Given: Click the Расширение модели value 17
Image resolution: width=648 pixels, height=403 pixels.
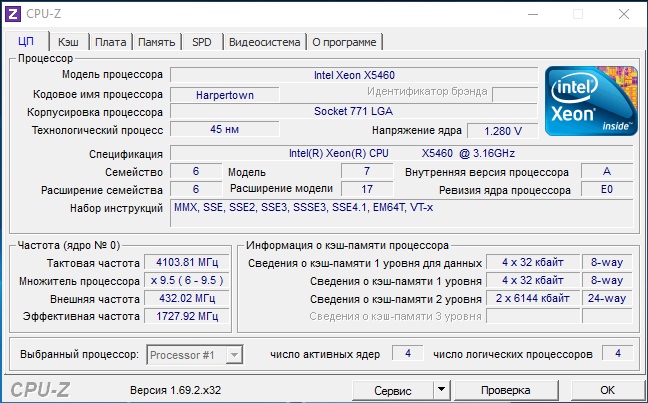Looking at the screenshot, I should (x=367, y=189).
